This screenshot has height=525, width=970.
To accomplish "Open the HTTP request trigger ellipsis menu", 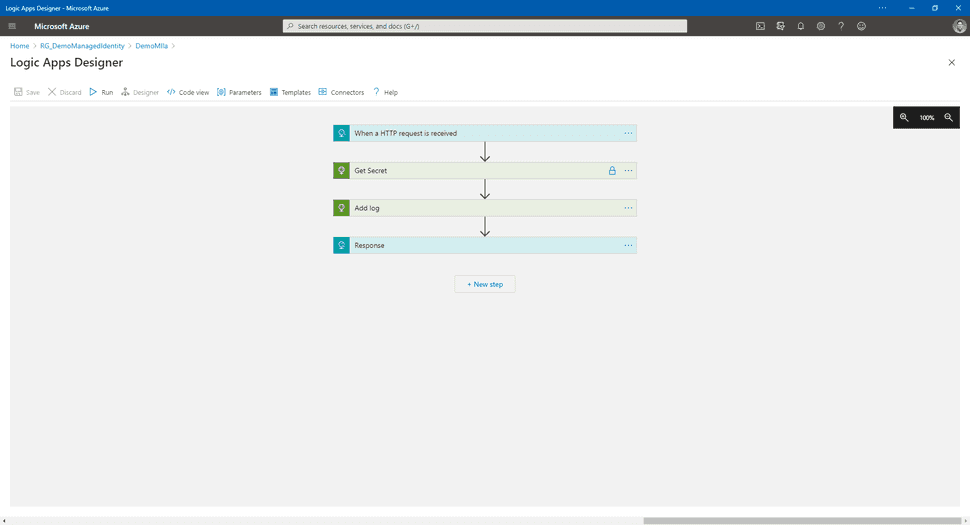I will point(628,133).
